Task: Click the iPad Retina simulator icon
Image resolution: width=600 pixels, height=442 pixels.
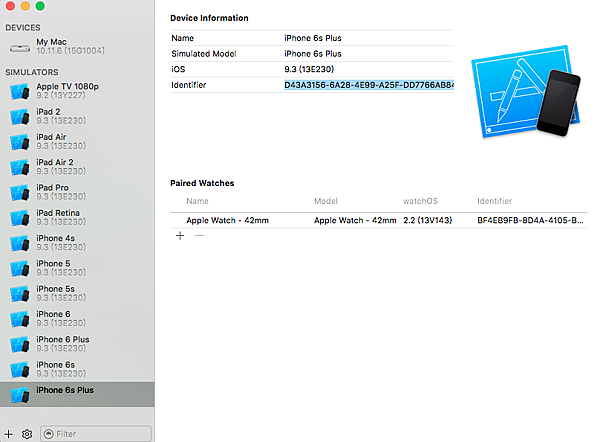Action: coord(20,218)
